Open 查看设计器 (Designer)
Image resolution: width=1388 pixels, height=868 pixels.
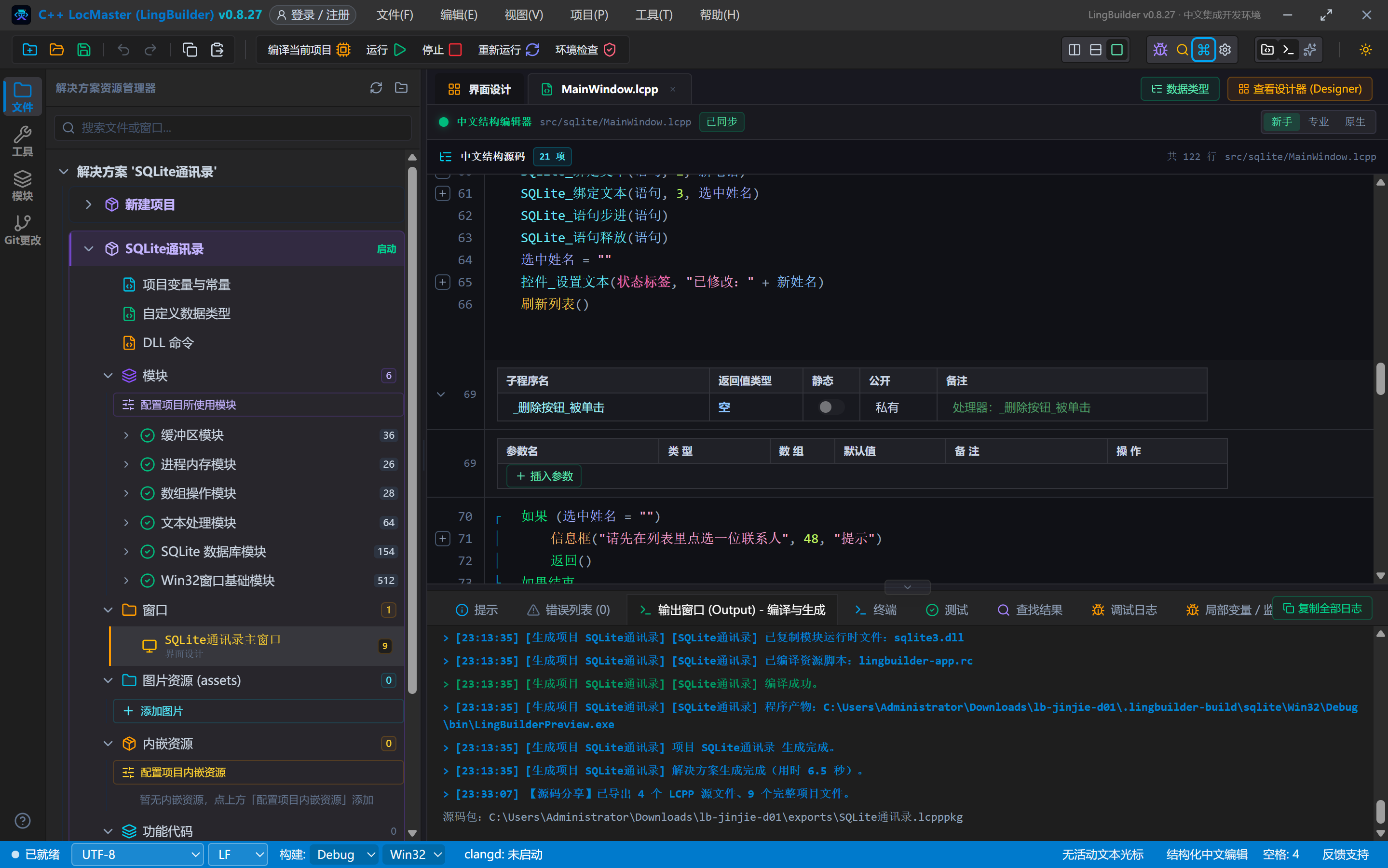[1300, 89]
